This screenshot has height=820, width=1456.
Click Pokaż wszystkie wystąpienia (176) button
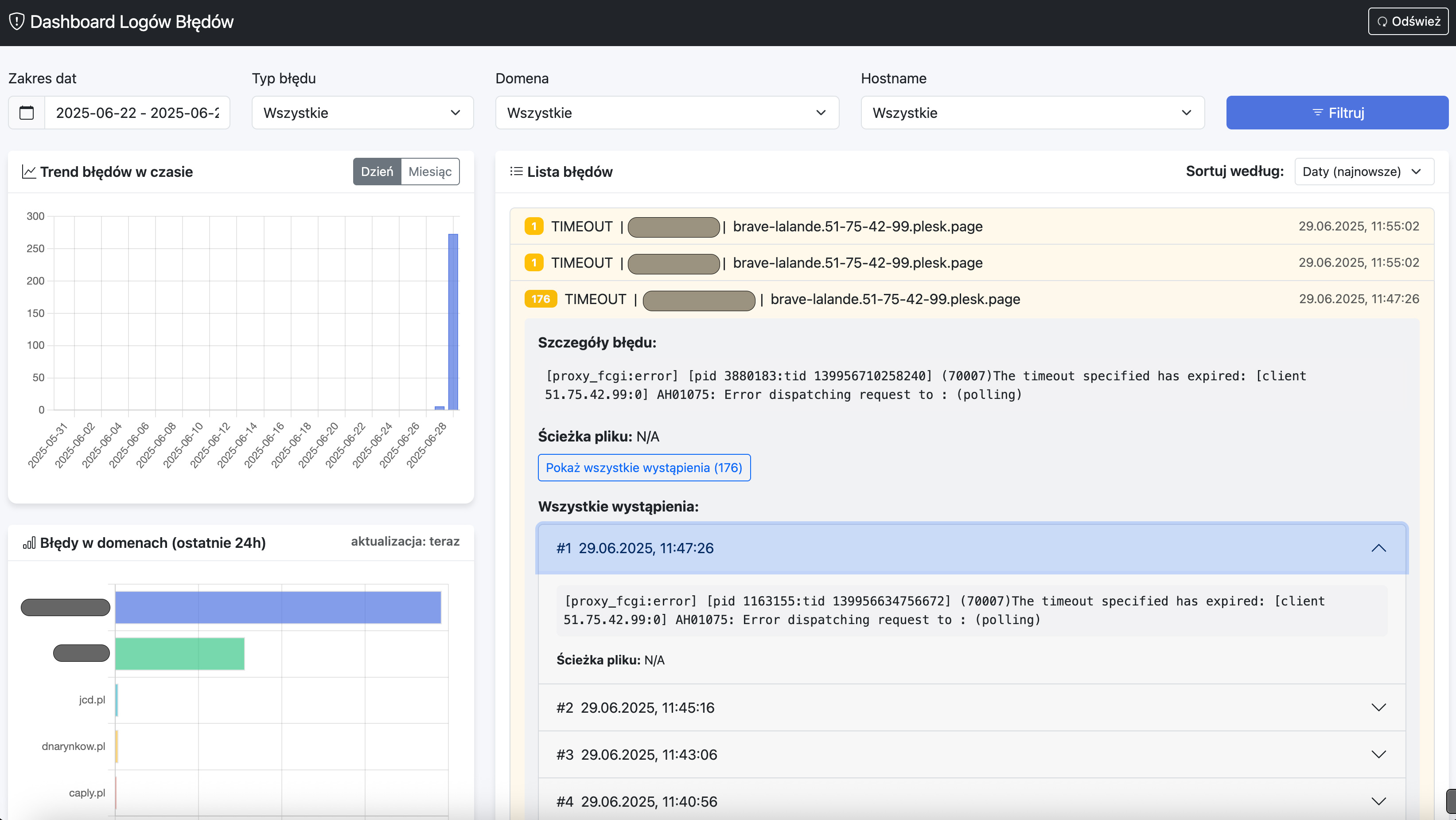[x=644, y=468]
